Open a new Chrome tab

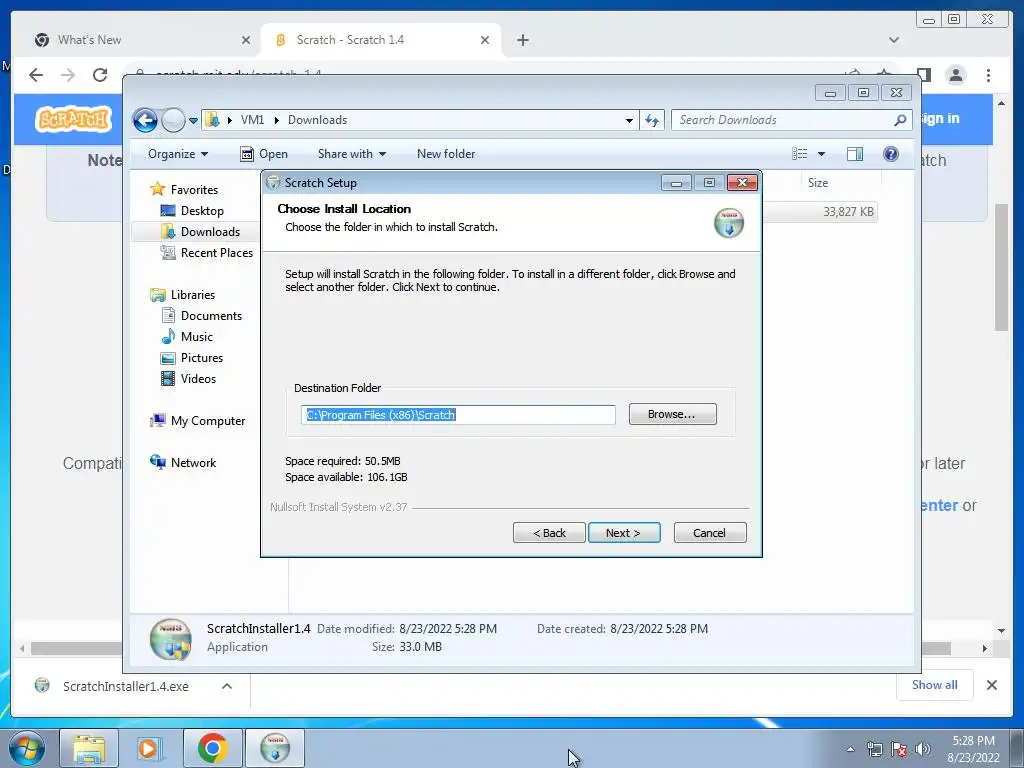(522, 40)
